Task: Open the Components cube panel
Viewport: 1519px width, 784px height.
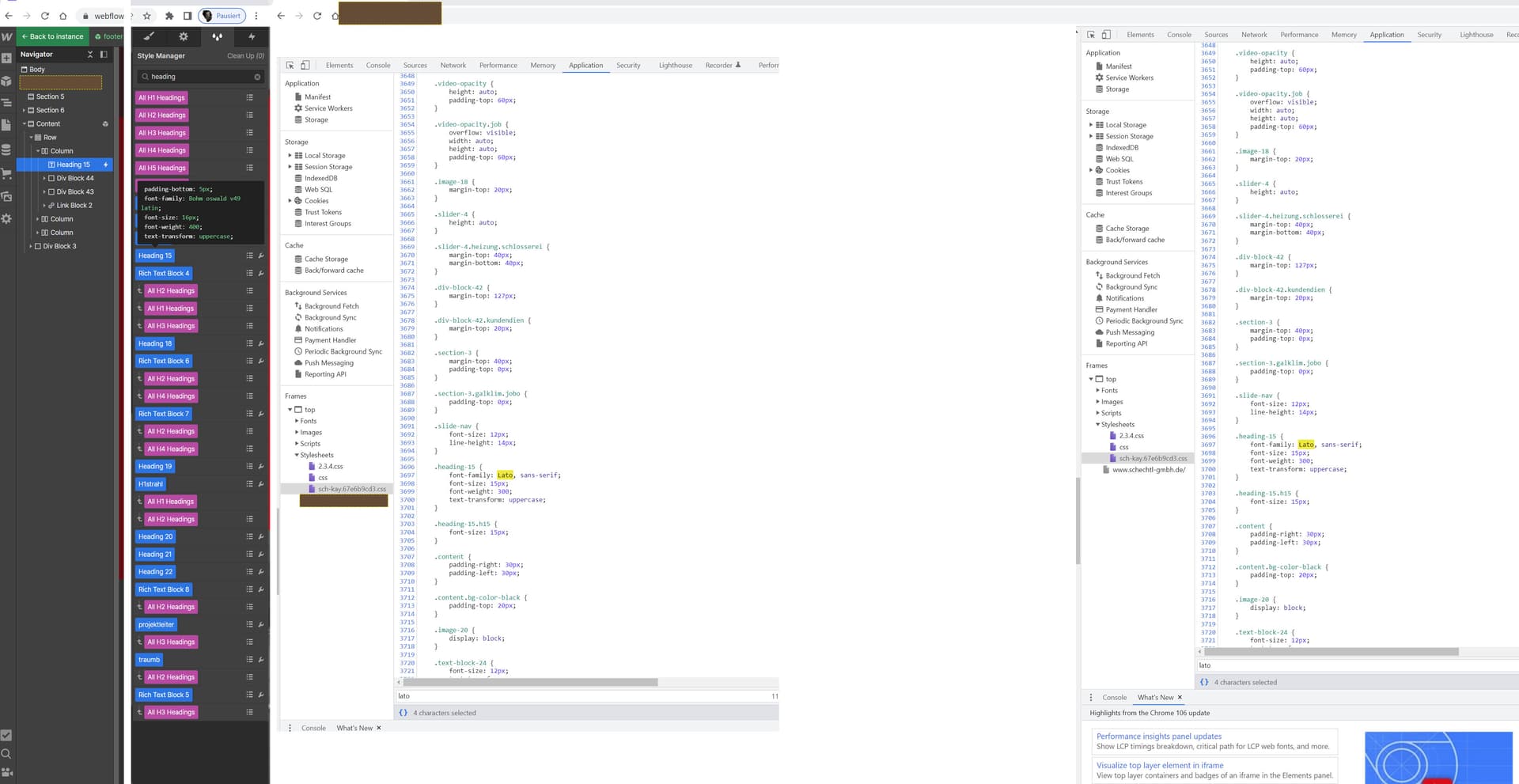Action: point(7,79)
